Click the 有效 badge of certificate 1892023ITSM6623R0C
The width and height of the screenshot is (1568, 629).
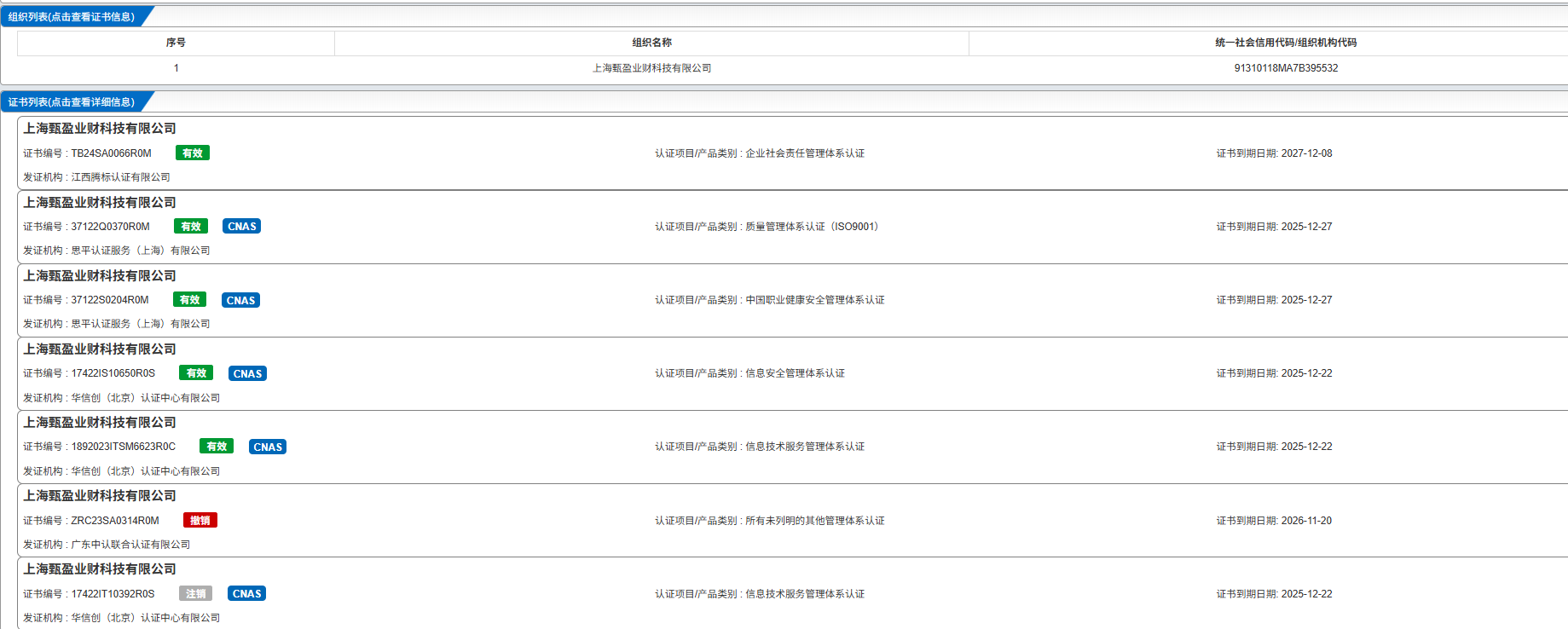(x=217, y=447)
